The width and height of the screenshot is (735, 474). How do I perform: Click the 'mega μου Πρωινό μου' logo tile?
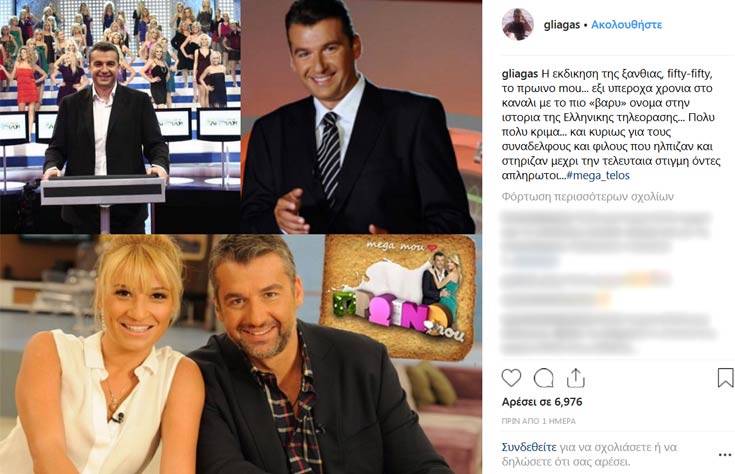pos(398,297)
